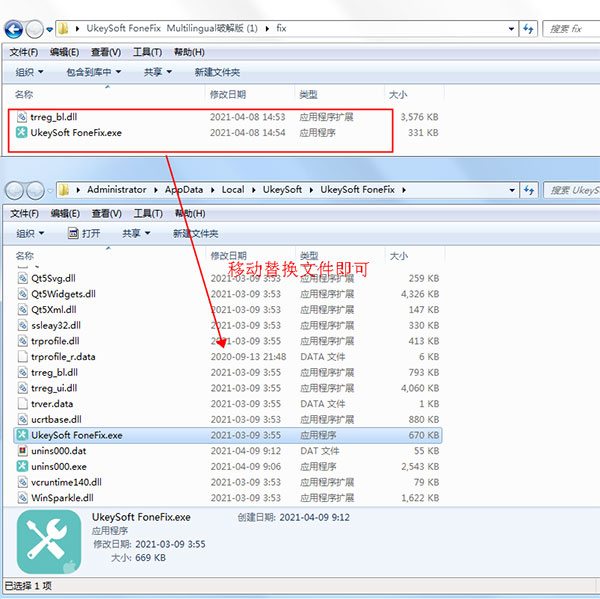Select highlighted UkeySoft FoneFix.exe icon in bottom list
This screenshot has height=599, width=600.
coord(22,435)
